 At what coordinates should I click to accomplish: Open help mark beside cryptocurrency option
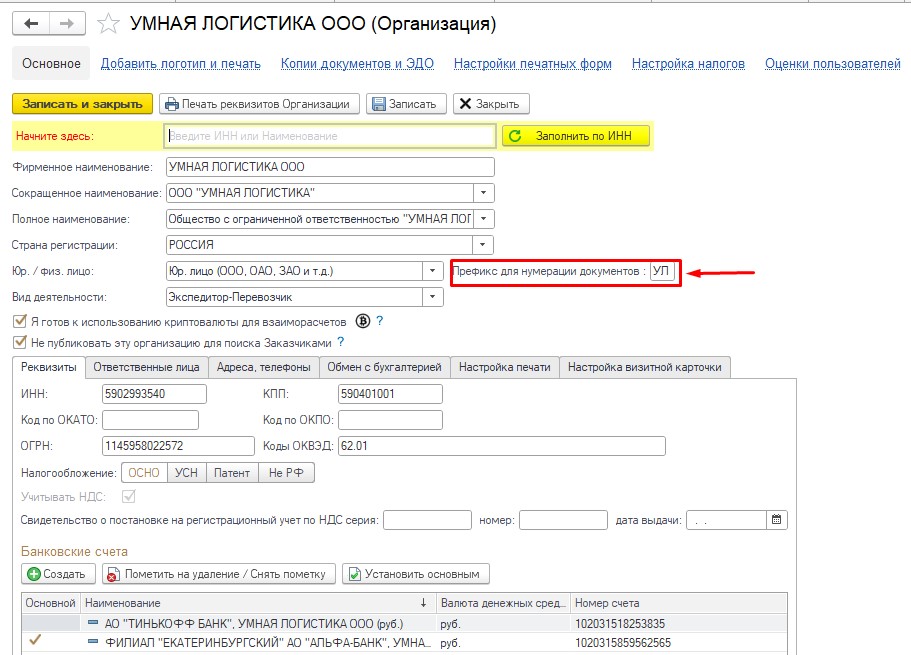tap(379, 320)
